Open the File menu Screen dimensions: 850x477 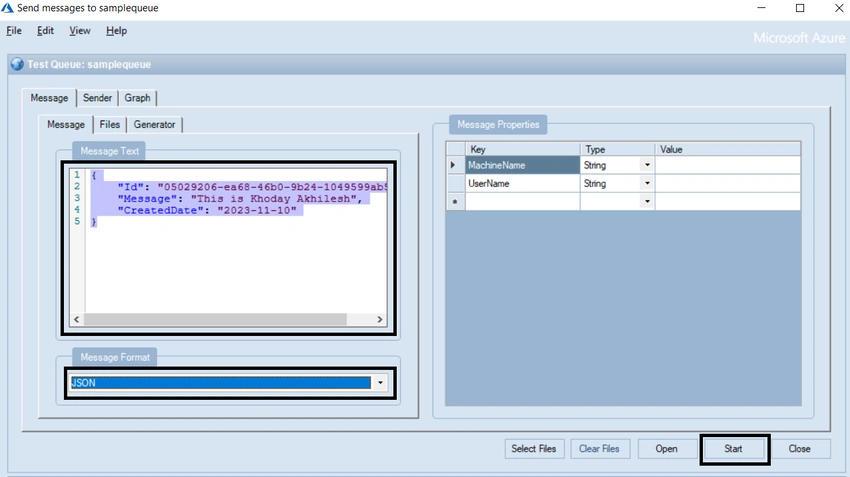click(14, 31)
